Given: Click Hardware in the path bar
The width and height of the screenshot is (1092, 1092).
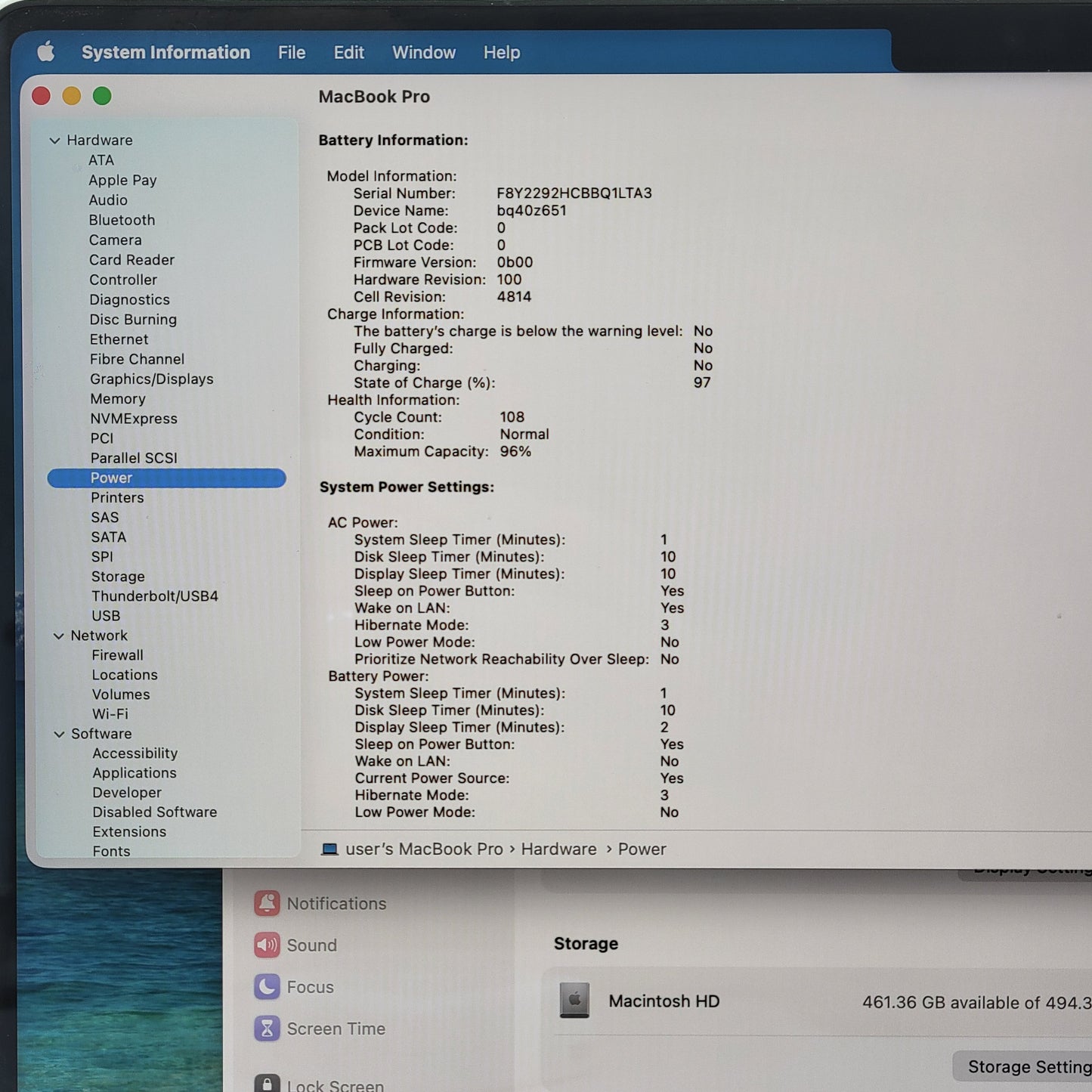Looking at the screenshot, I should tap(558, 849).
